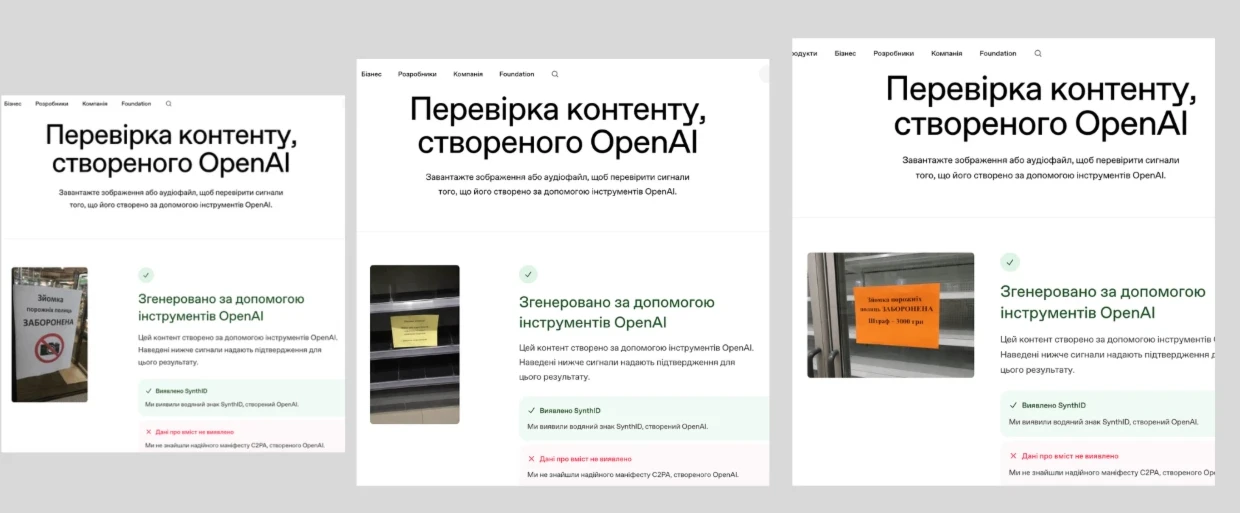Click search icon in camera-ban sign screenshot

point(168,104)
